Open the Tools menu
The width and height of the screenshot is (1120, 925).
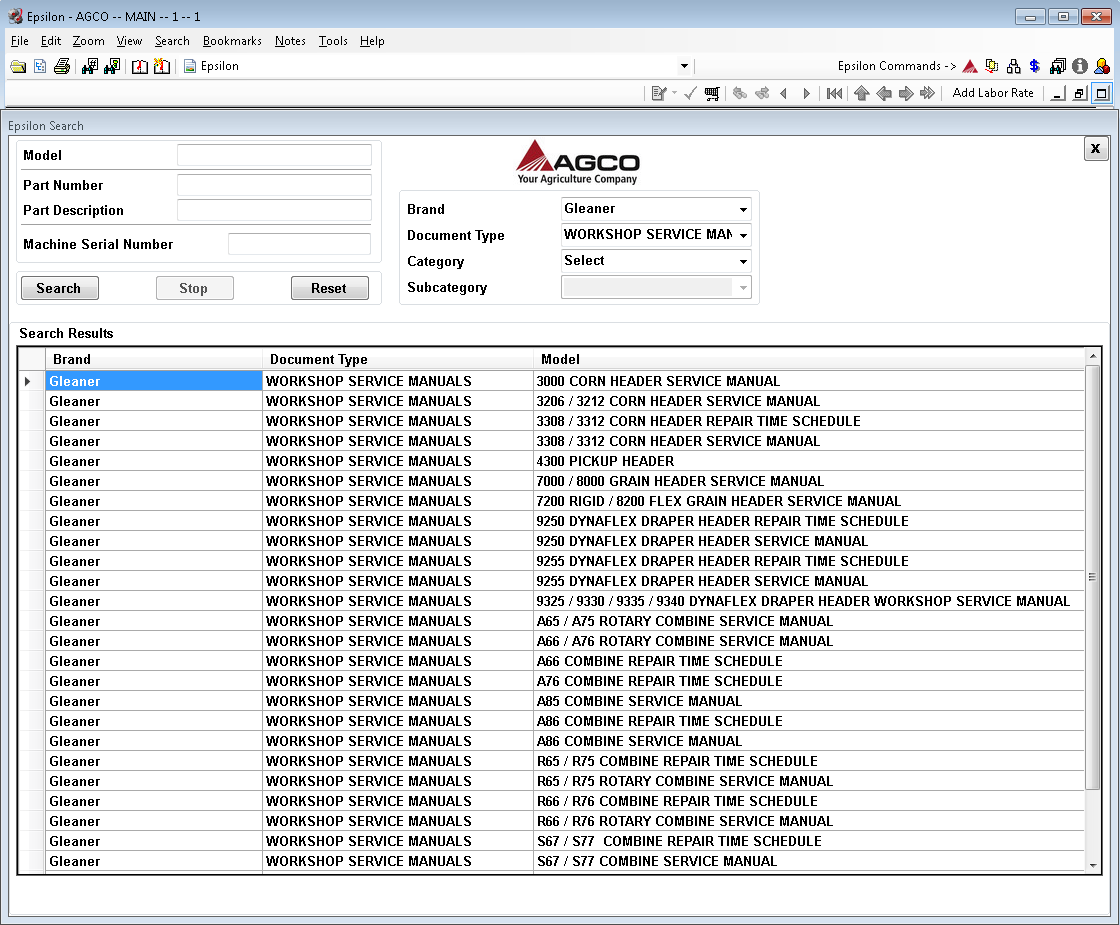click(x=333, y=41)
